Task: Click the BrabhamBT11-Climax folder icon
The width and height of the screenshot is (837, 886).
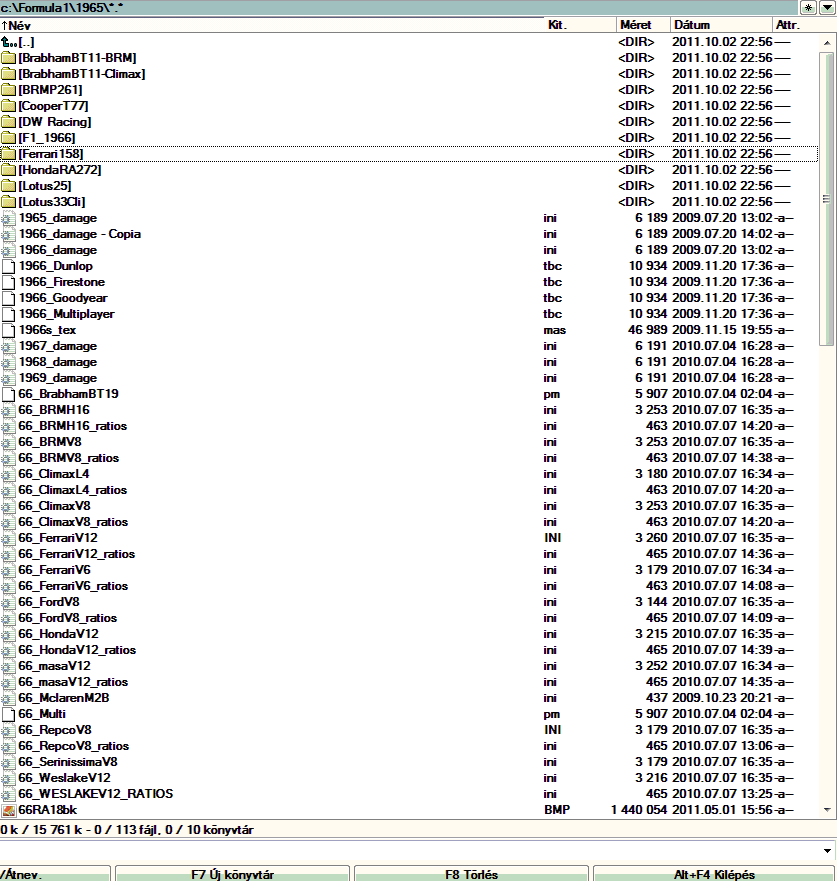Action: (8, 74)
